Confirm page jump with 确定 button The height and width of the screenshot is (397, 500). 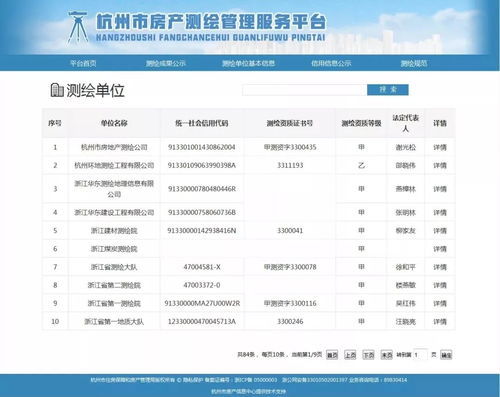coord(446,355)
